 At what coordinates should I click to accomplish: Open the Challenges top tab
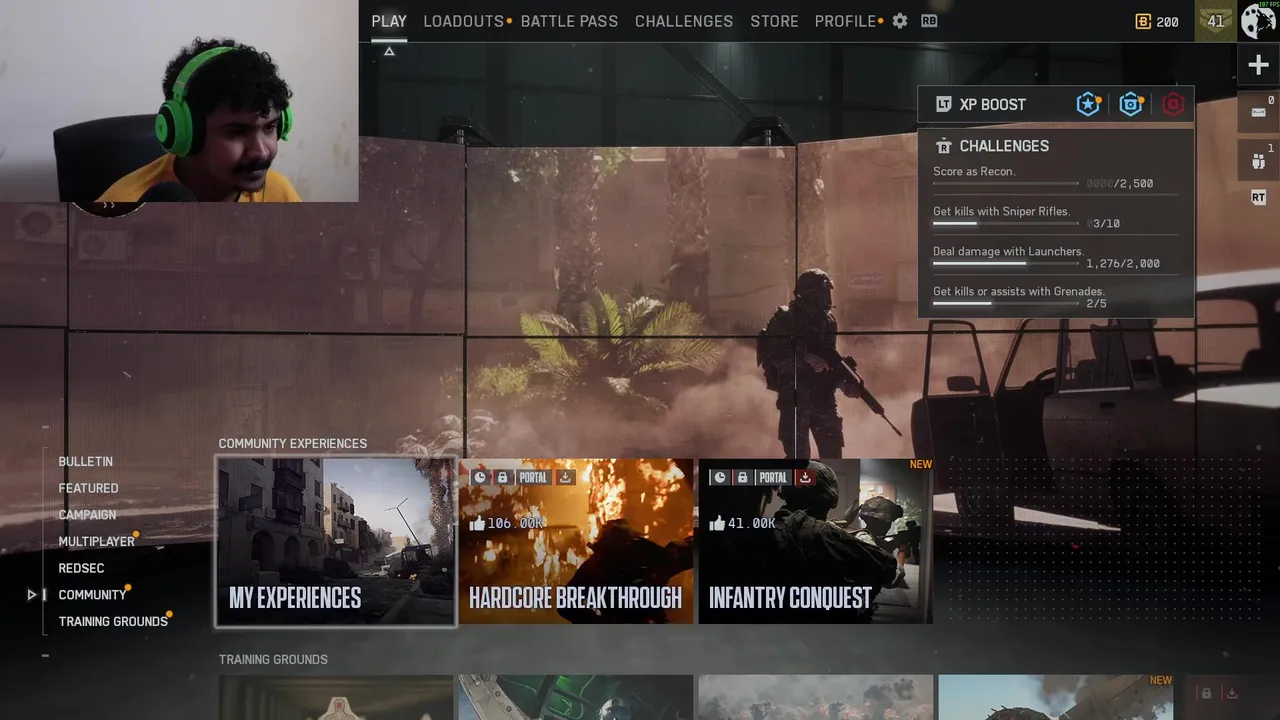point(684,21)
